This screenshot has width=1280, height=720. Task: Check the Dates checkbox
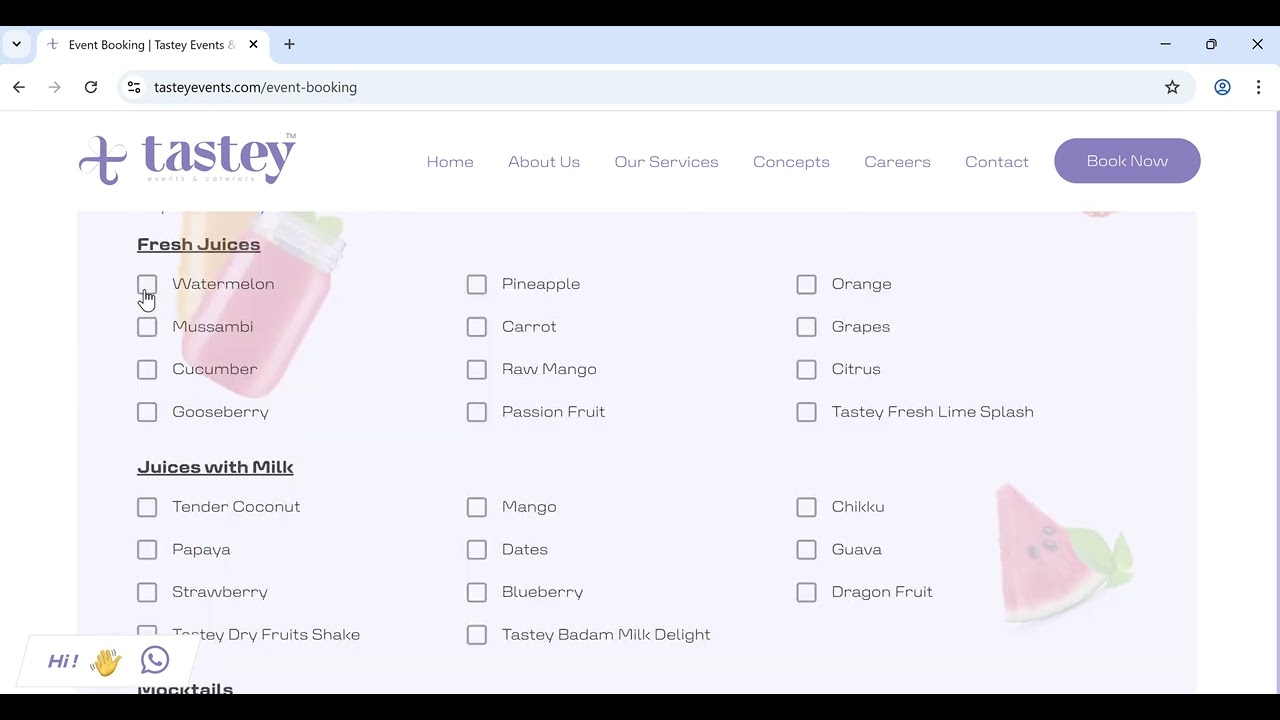coord(477,550)
